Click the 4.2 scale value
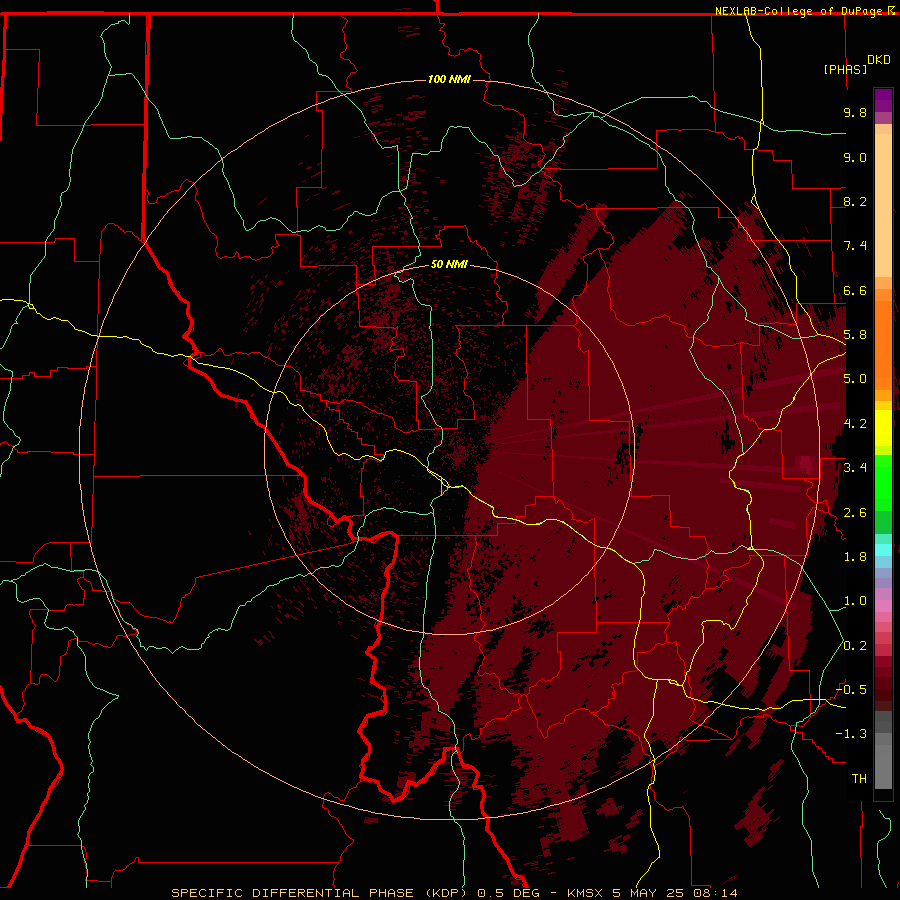The height and width of the screenshot is (900, 900). click(855, 424)
